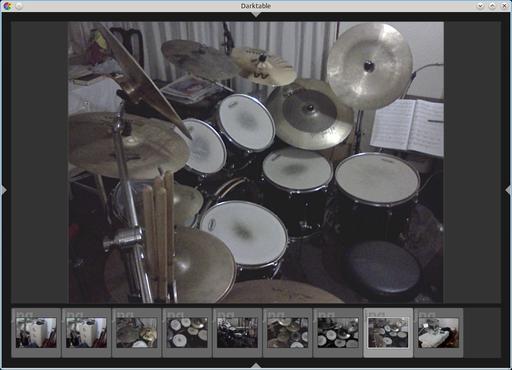The image size is (512, 370).
Task: Close the Darktable window
Action: click(x=504, y=6)
